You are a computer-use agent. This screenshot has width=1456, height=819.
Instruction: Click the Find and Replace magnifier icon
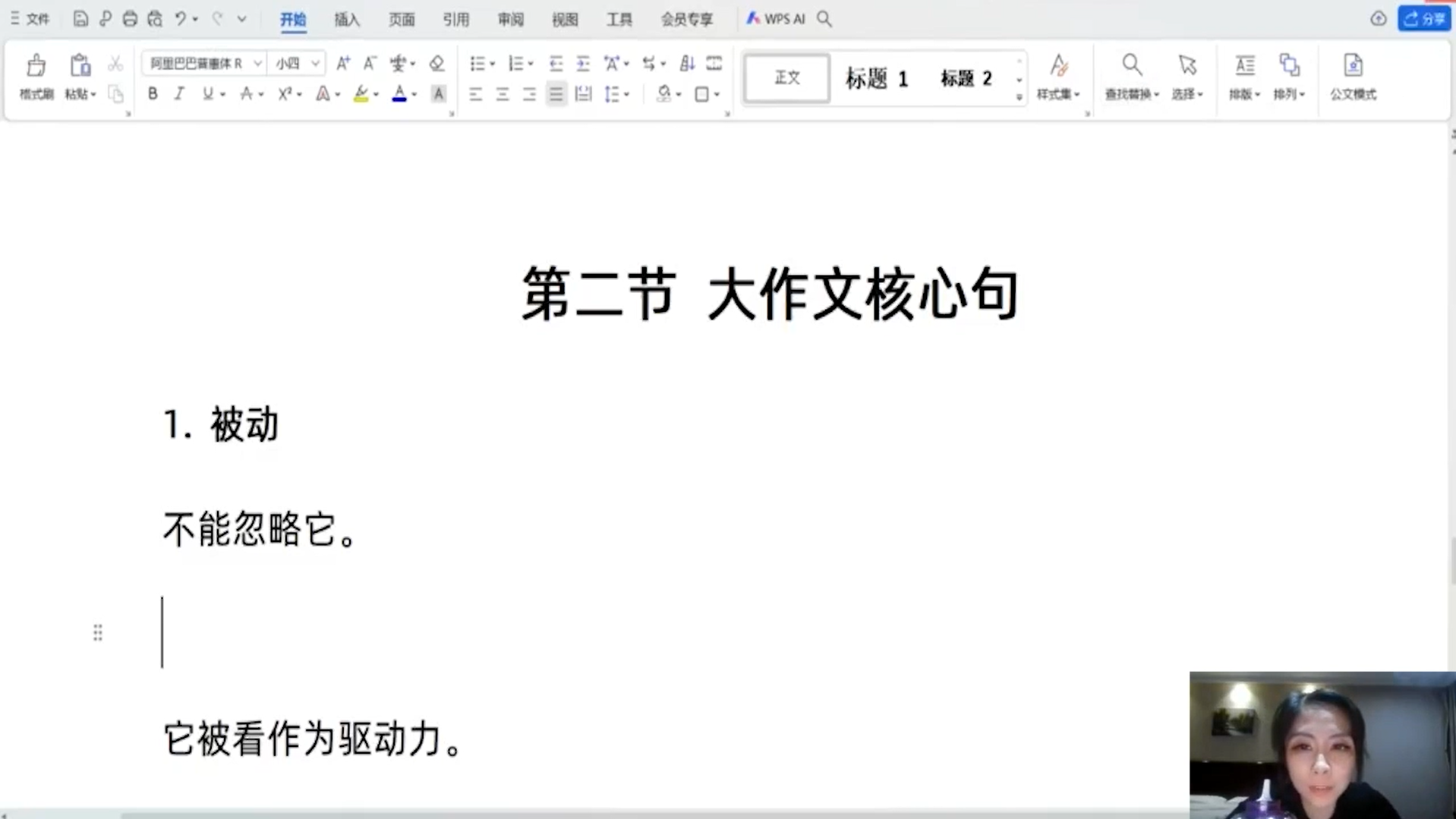(x=1131, y=66)
